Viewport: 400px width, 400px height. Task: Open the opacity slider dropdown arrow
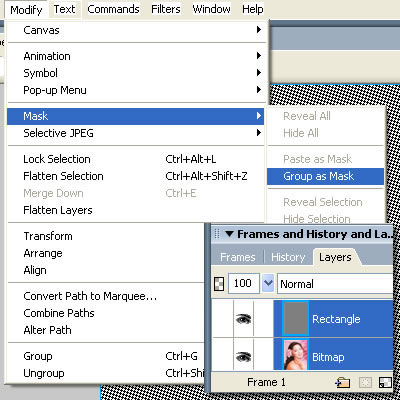(268, 284)
